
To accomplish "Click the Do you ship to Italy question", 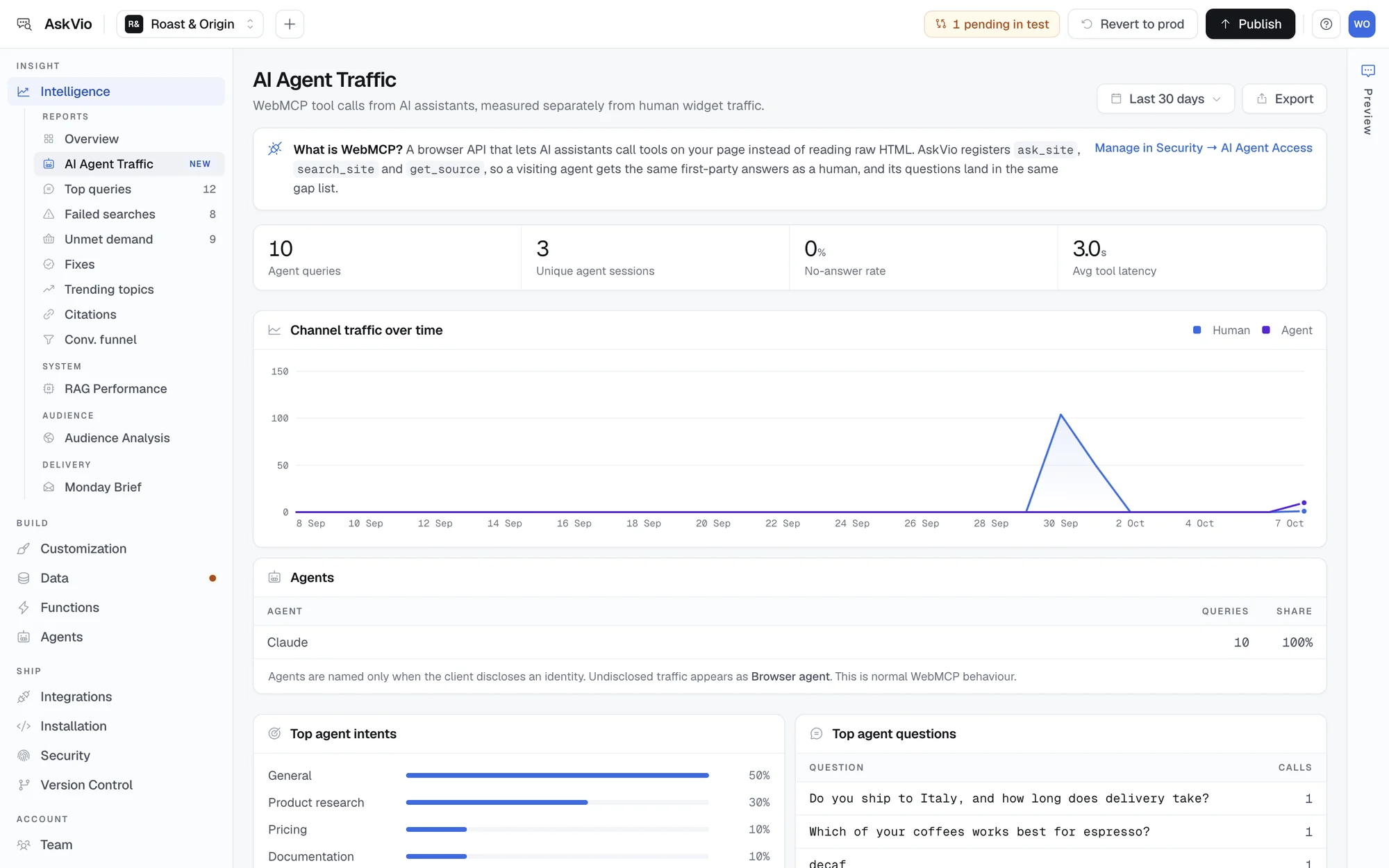I will point(1009,799).
